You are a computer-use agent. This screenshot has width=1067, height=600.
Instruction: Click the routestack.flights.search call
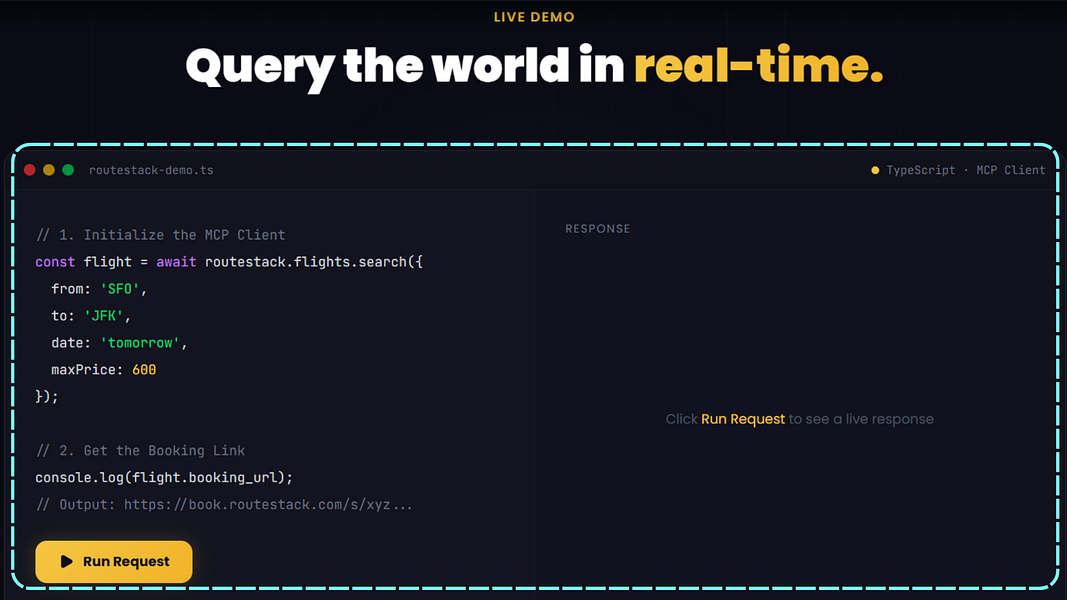point(314,262)
